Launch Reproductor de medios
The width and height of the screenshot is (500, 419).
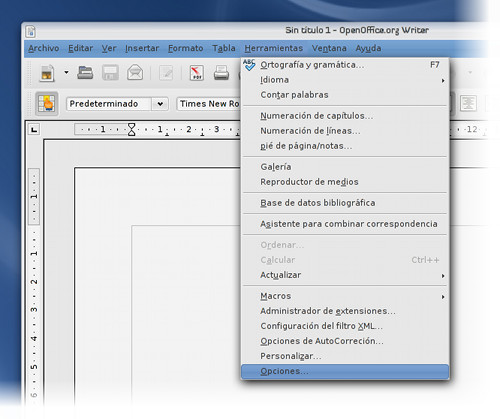click(345, 182)
